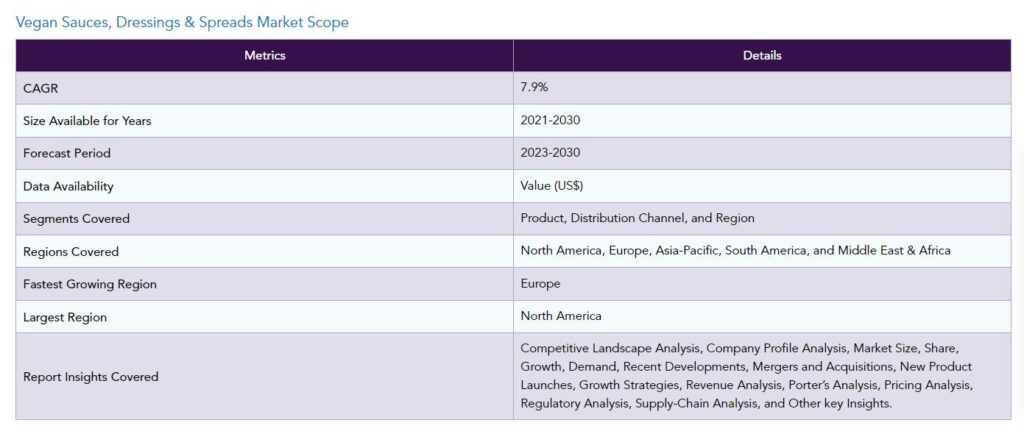1024x431 pixels.
Task: Select the Forecast Period label
Action: (67, 153)
